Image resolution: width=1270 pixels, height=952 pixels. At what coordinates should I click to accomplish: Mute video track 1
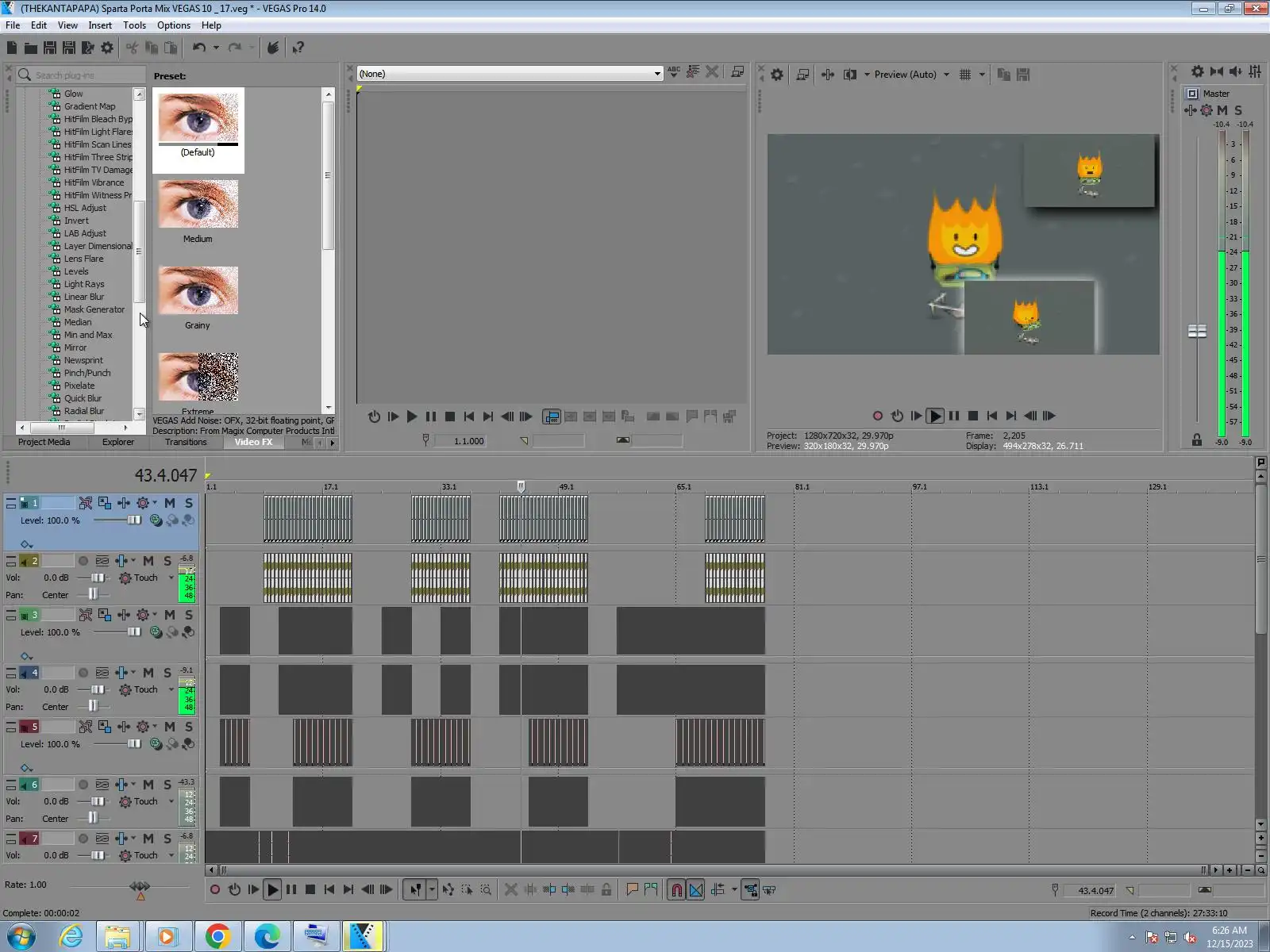tap(170, 503)
